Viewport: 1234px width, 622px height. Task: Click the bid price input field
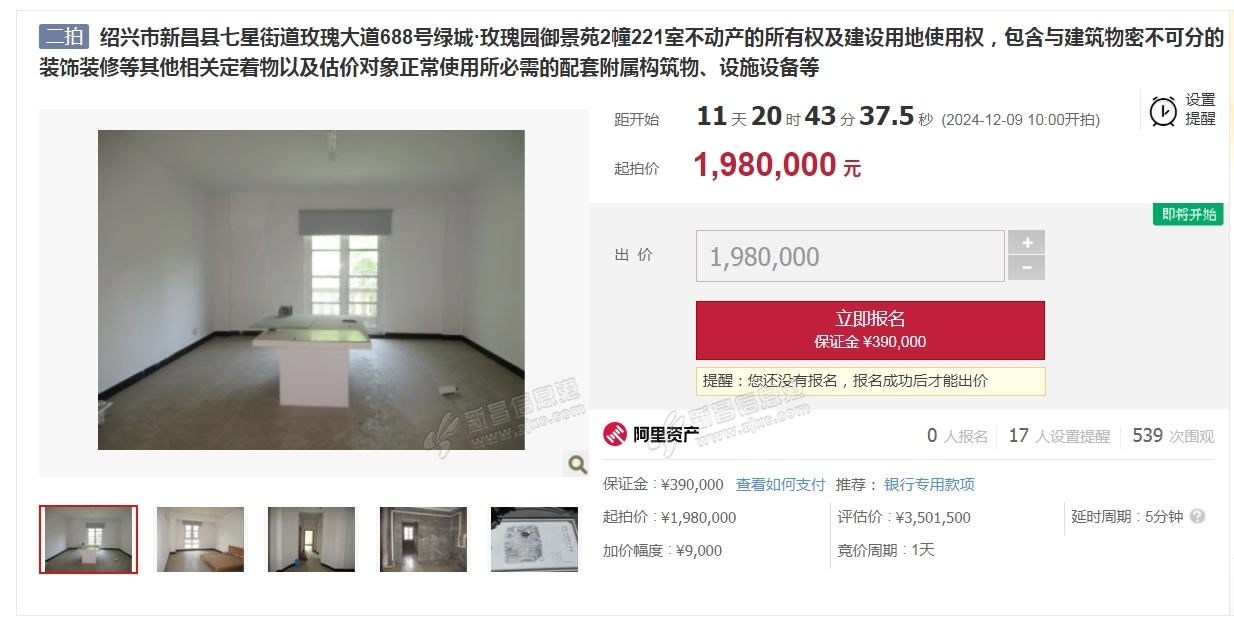(850, 256)
